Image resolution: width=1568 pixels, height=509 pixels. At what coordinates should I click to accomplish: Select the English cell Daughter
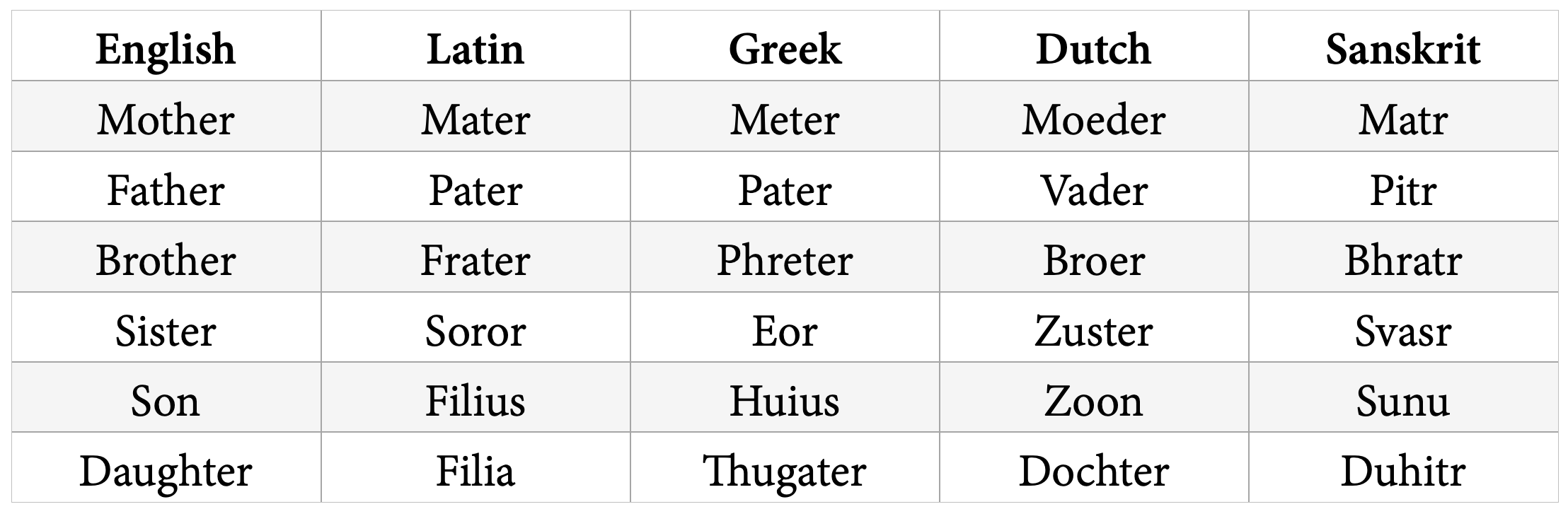point(166,472)
